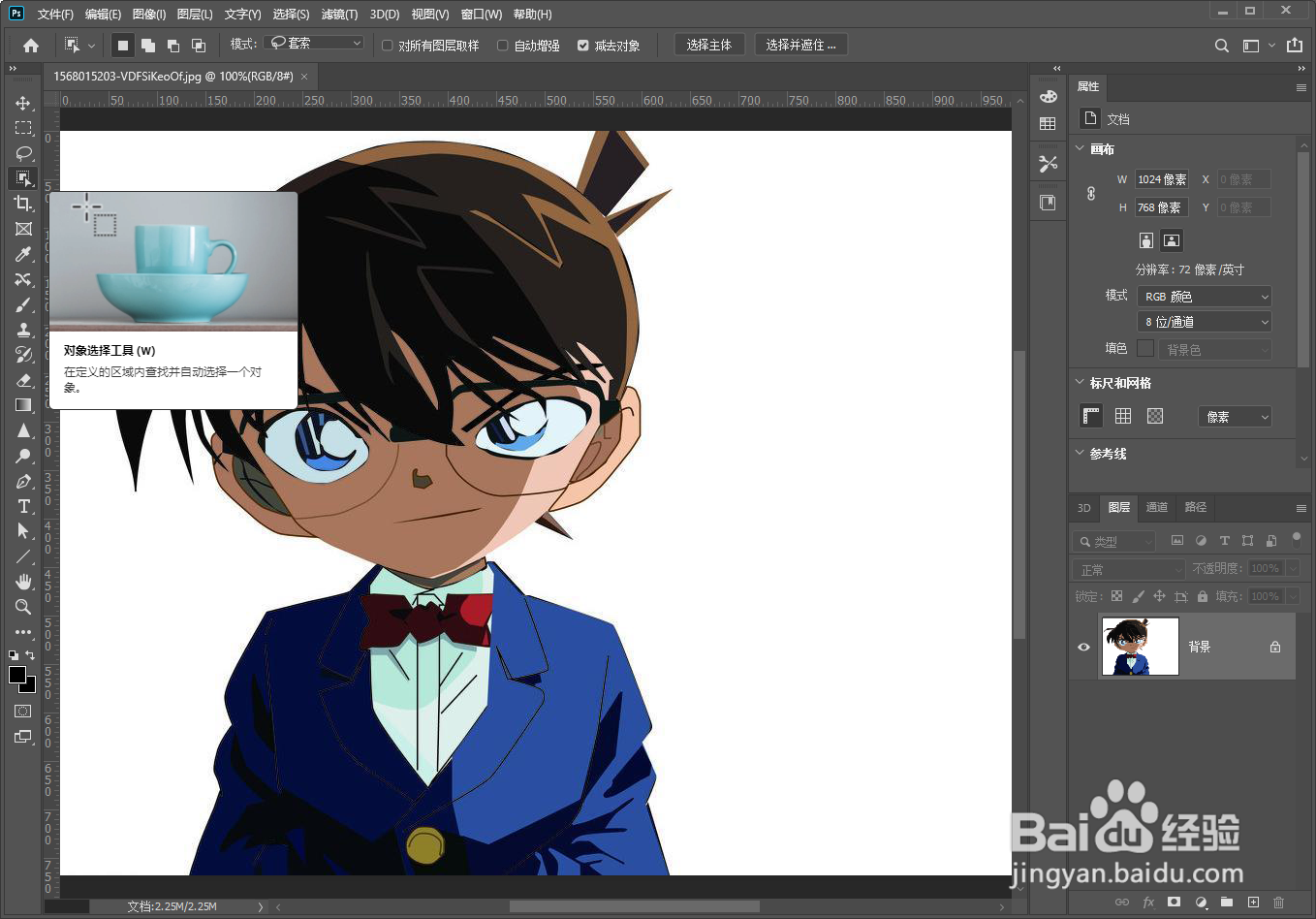Screen dimensions: 1316x919
Task: Toggle lock all padlock icon in 锁定 row
Action: [x=1203, y=596]
